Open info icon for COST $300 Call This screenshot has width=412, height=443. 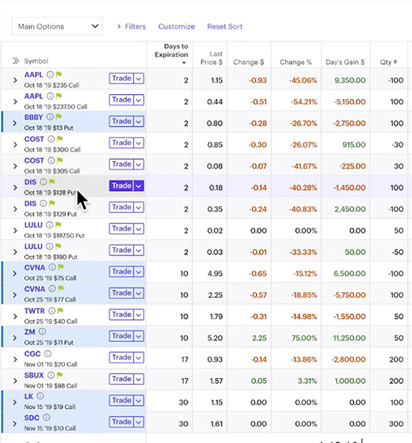point(51,139)
